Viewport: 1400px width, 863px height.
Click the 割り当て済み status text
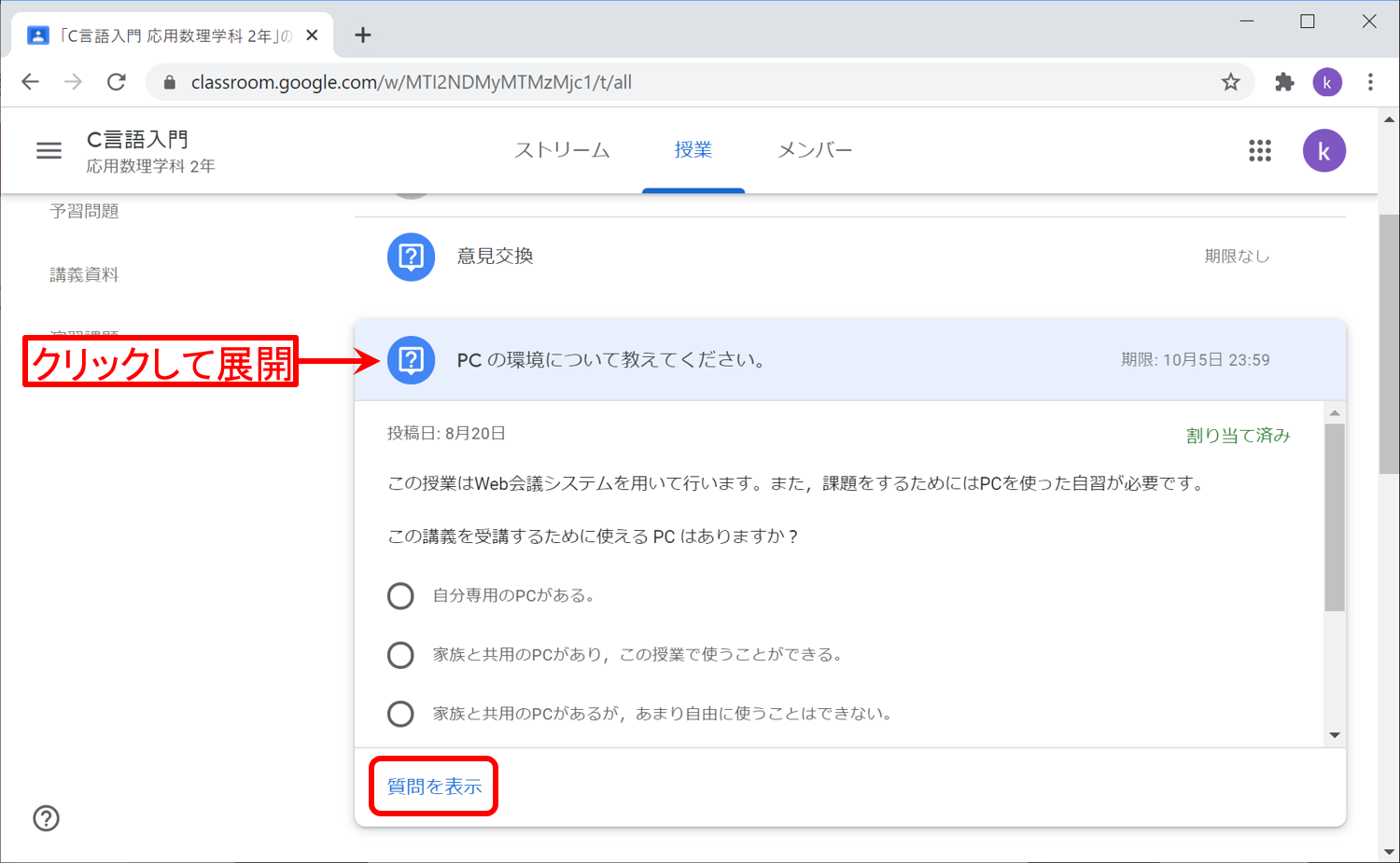1239,436
